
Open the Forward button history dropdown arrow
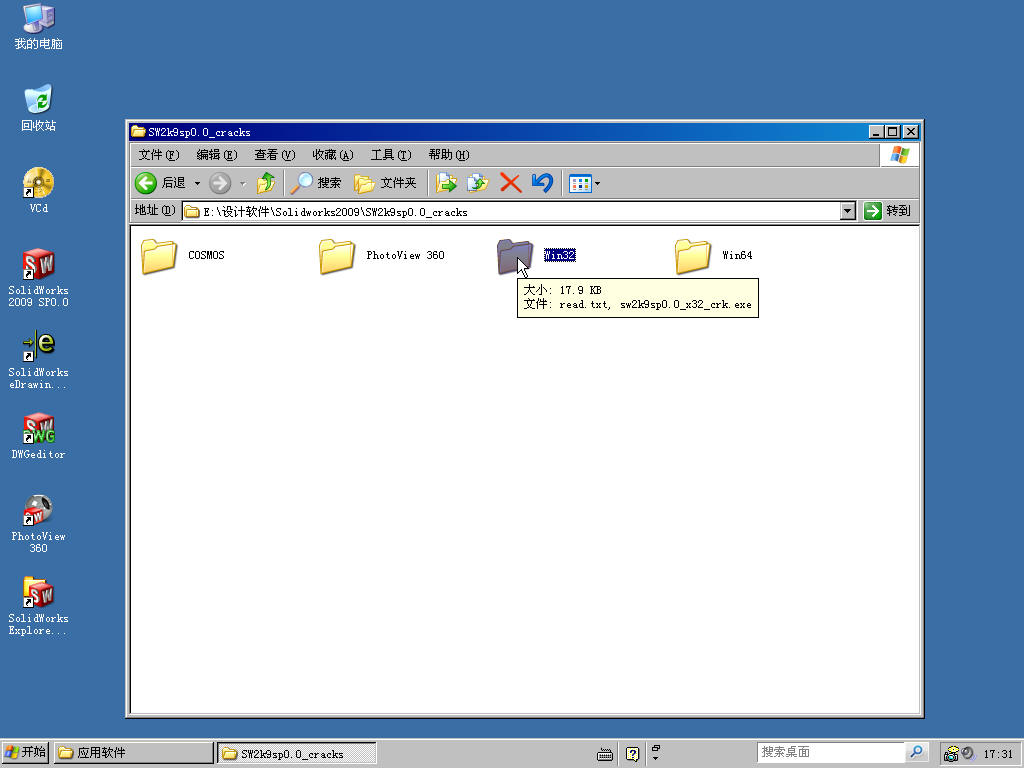tap(243, 184)
